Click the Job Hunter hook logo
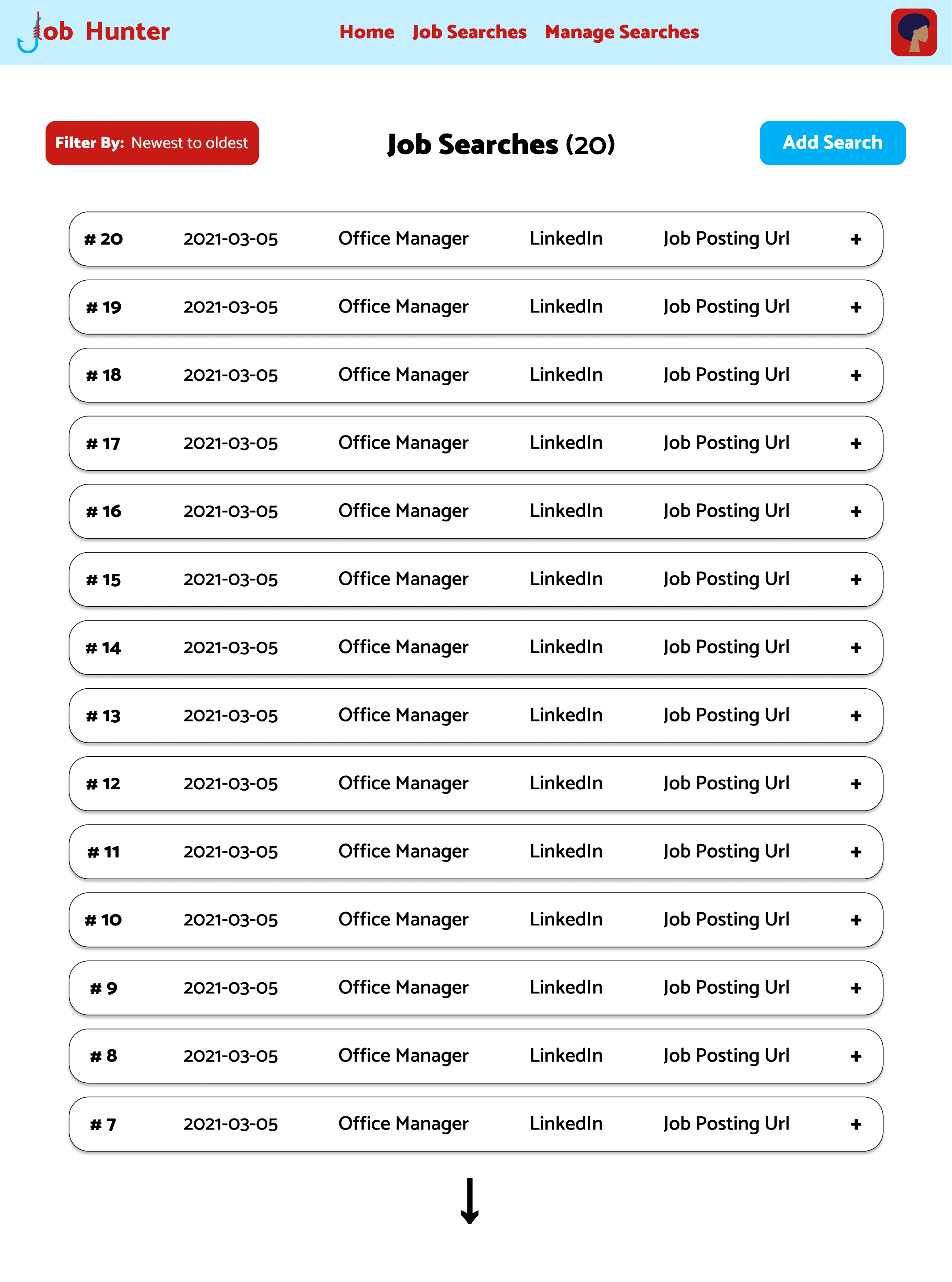The image size is (952, 1282). pyautogui.click(x=29, y=33)
